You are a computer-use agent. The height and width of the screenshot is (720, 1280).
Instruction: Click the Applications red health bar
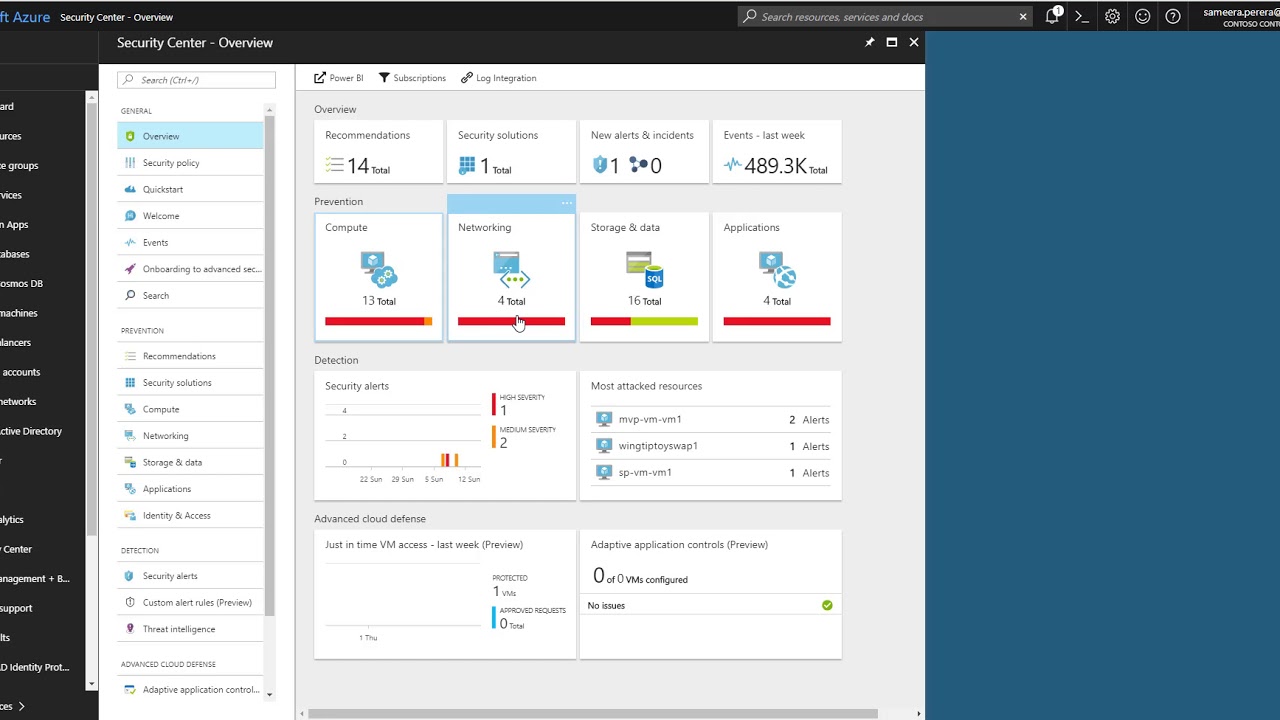[x=777, y=321]
